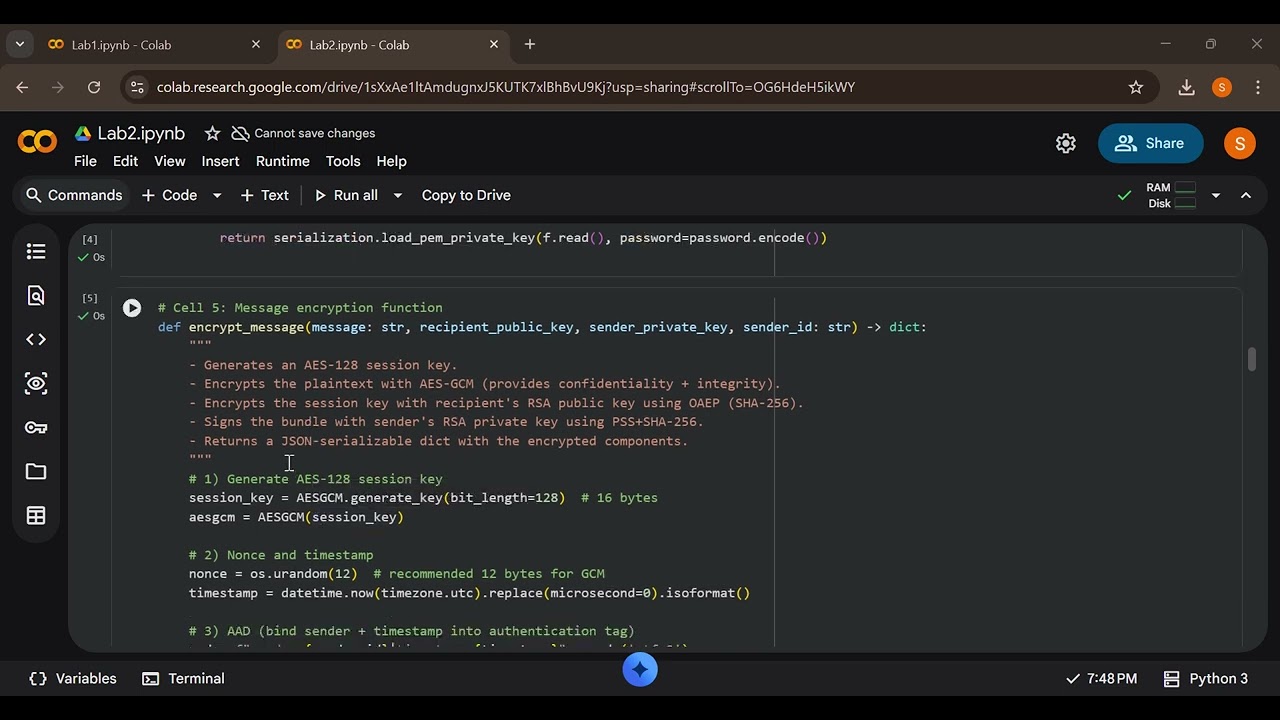1280x720 pixels.
Task: Open the View menu
Action: 169,161
